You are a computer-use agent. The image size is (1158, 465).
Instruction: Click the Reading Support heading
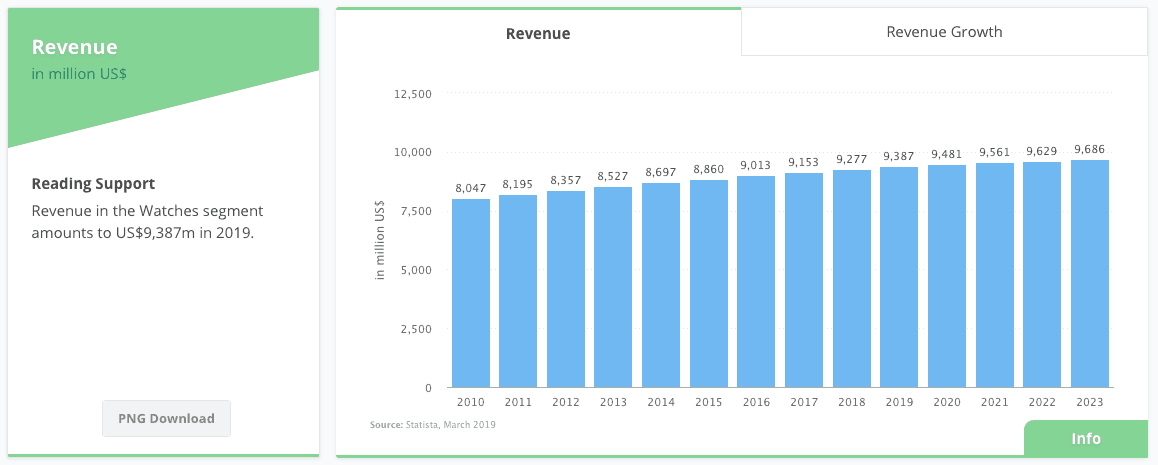tap(93, 184)
